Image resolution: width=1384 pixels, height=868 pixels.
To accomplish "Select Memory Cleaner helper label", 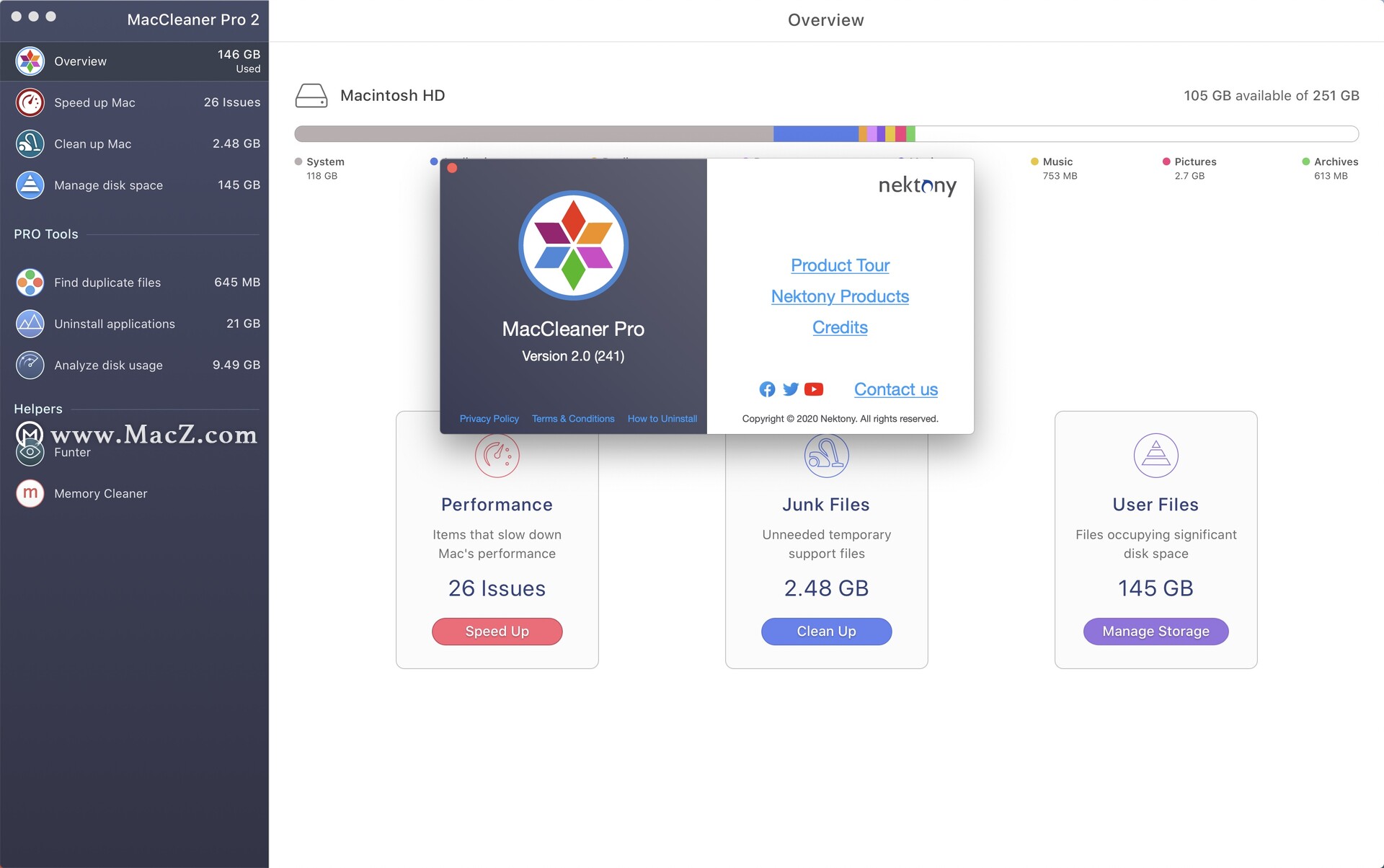I will [100, 494].
